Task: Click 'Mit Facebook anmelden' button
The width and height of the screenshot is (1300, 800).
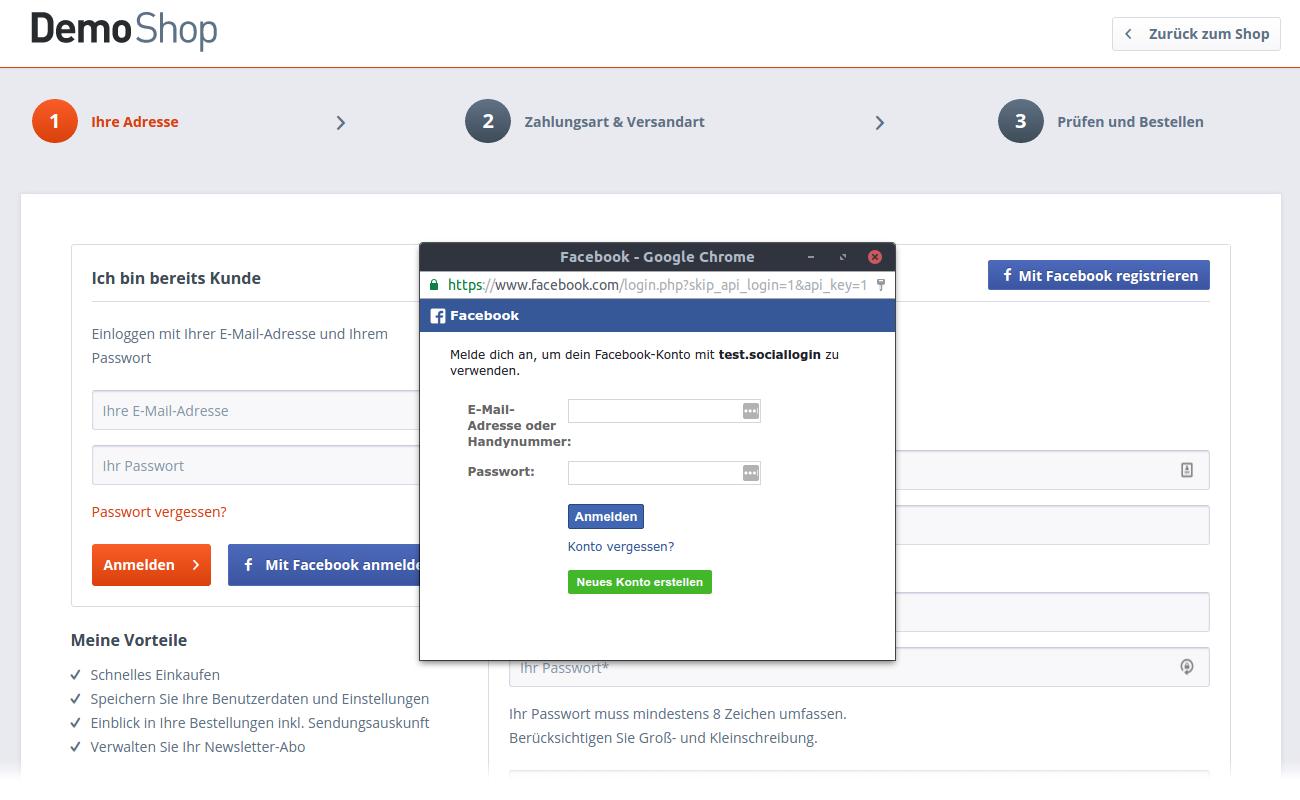Action: click(x=324, y=565)
